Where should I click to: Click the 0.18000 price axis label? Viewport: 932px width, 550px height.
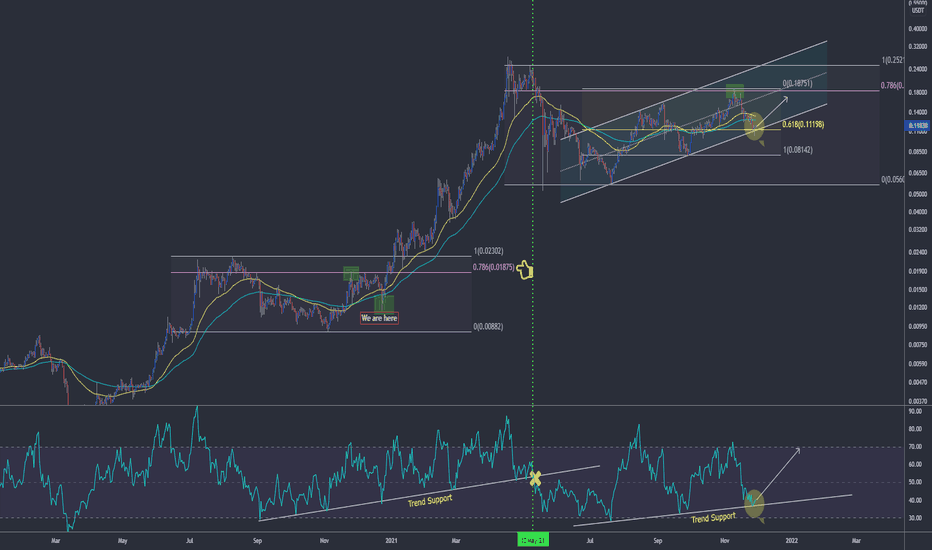(918, 92)
